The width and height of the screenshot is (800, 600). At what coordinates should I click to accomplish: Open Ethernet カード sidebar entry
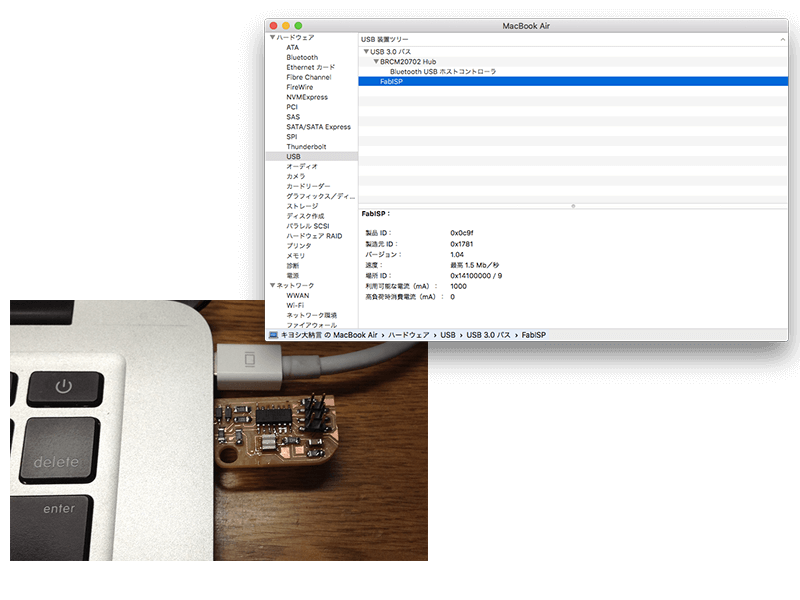(x=311, y=67)
